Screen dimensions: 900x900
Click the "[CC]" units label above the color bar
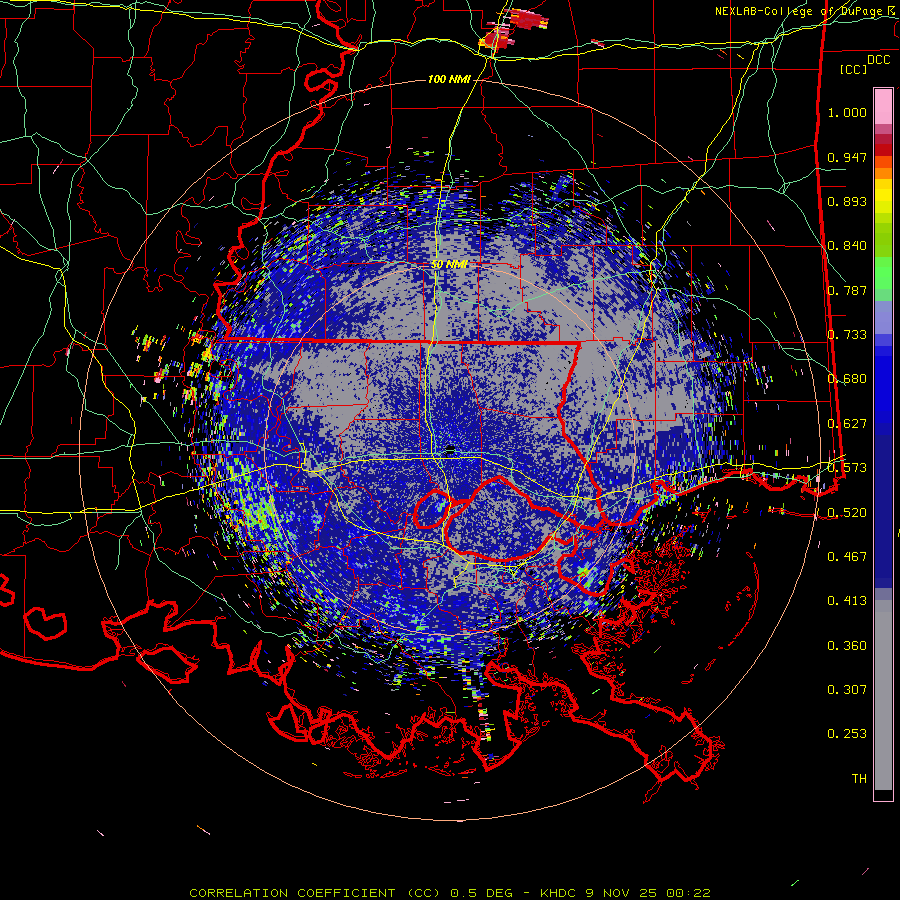[853, 69]
